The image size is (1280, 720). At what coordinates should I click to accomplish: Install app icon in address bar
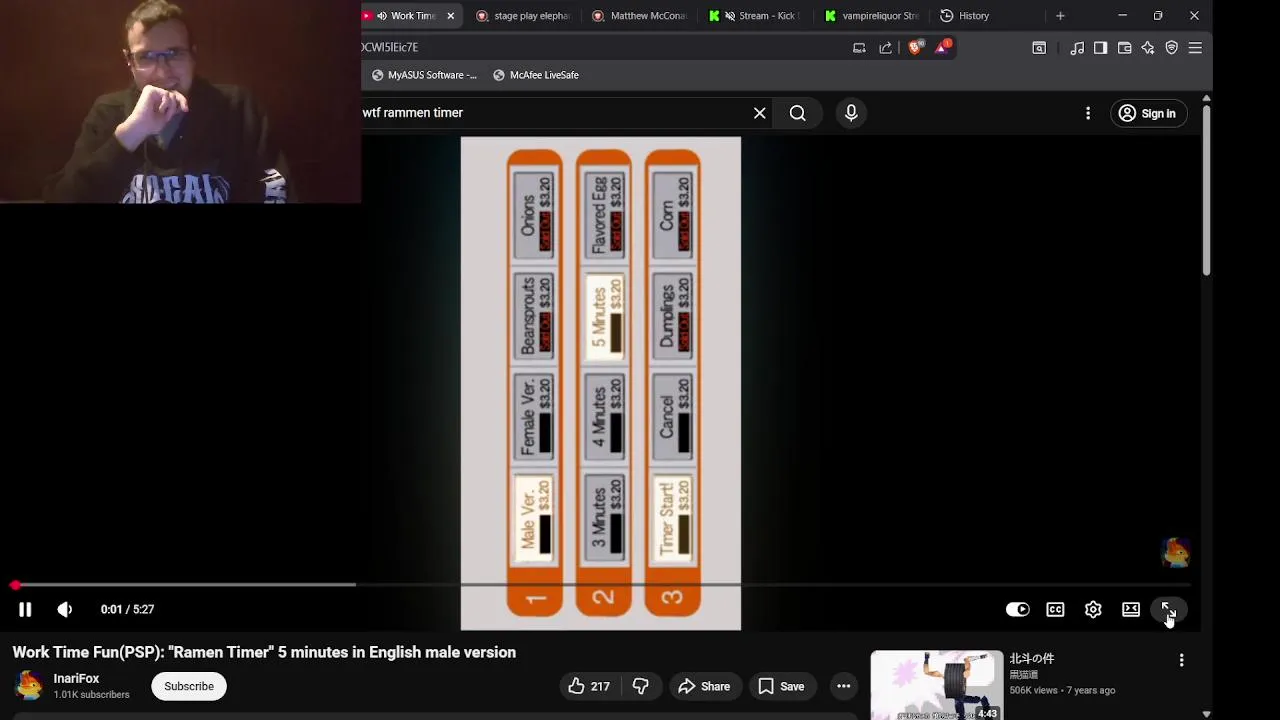(859, 47)
